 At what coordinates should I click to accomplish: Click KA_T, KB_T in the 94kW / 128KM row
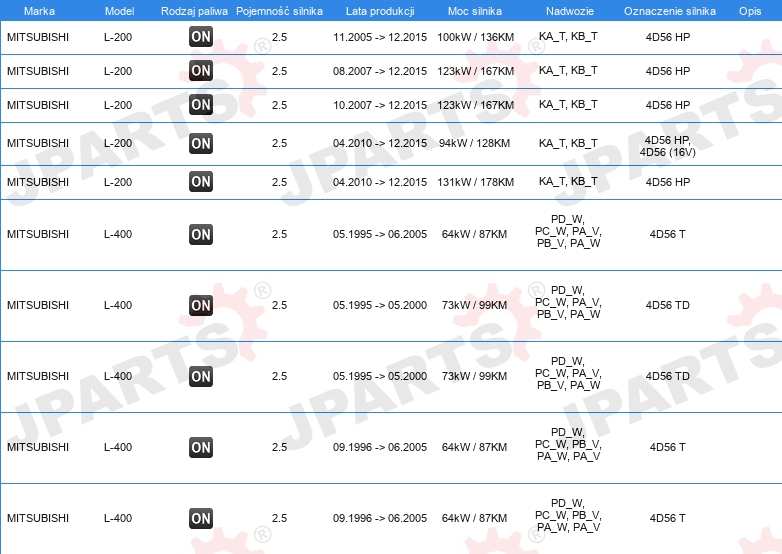tap(568, 143)
